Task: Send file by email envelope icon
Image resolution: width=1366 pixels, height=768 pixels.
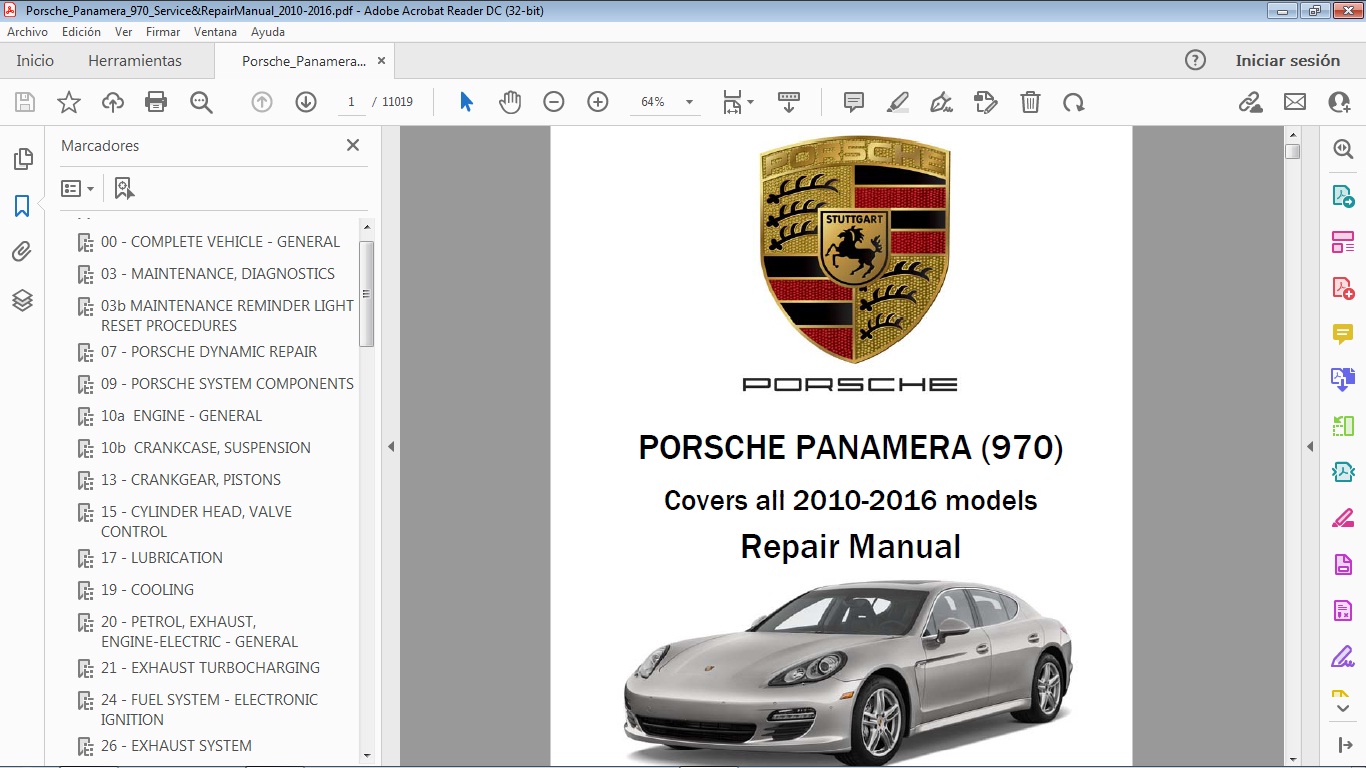Action: click(1295, 102)
